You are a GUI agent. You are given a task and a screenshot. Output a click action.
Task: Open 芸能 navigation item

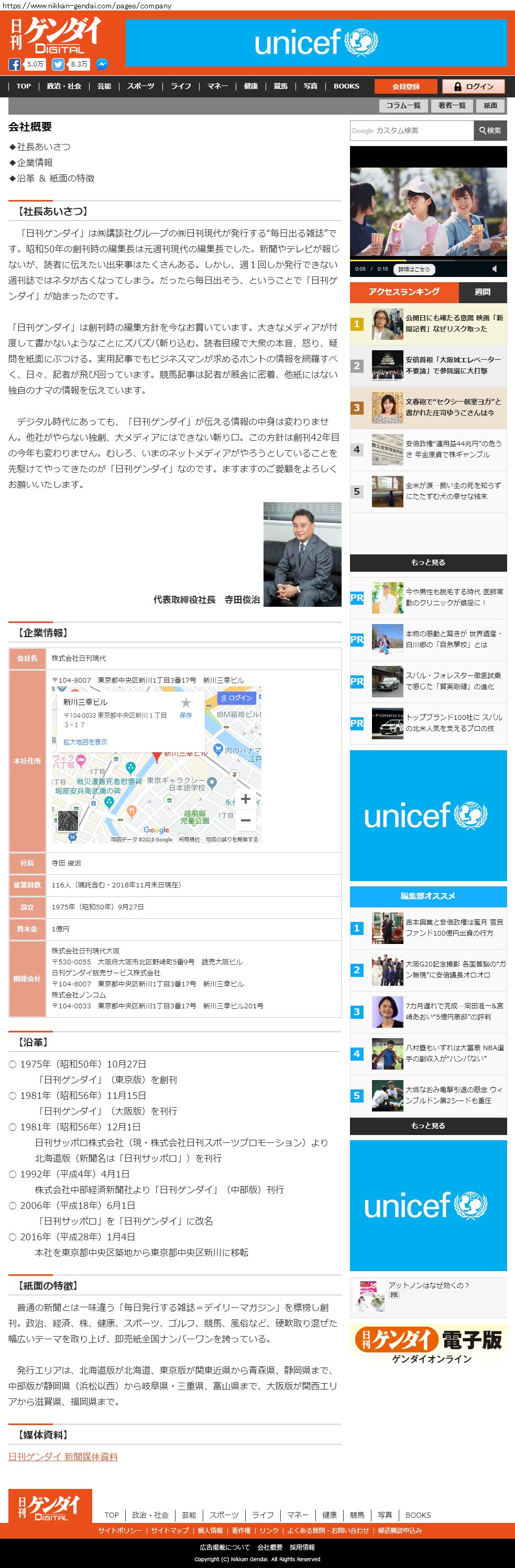click(104, 86)
